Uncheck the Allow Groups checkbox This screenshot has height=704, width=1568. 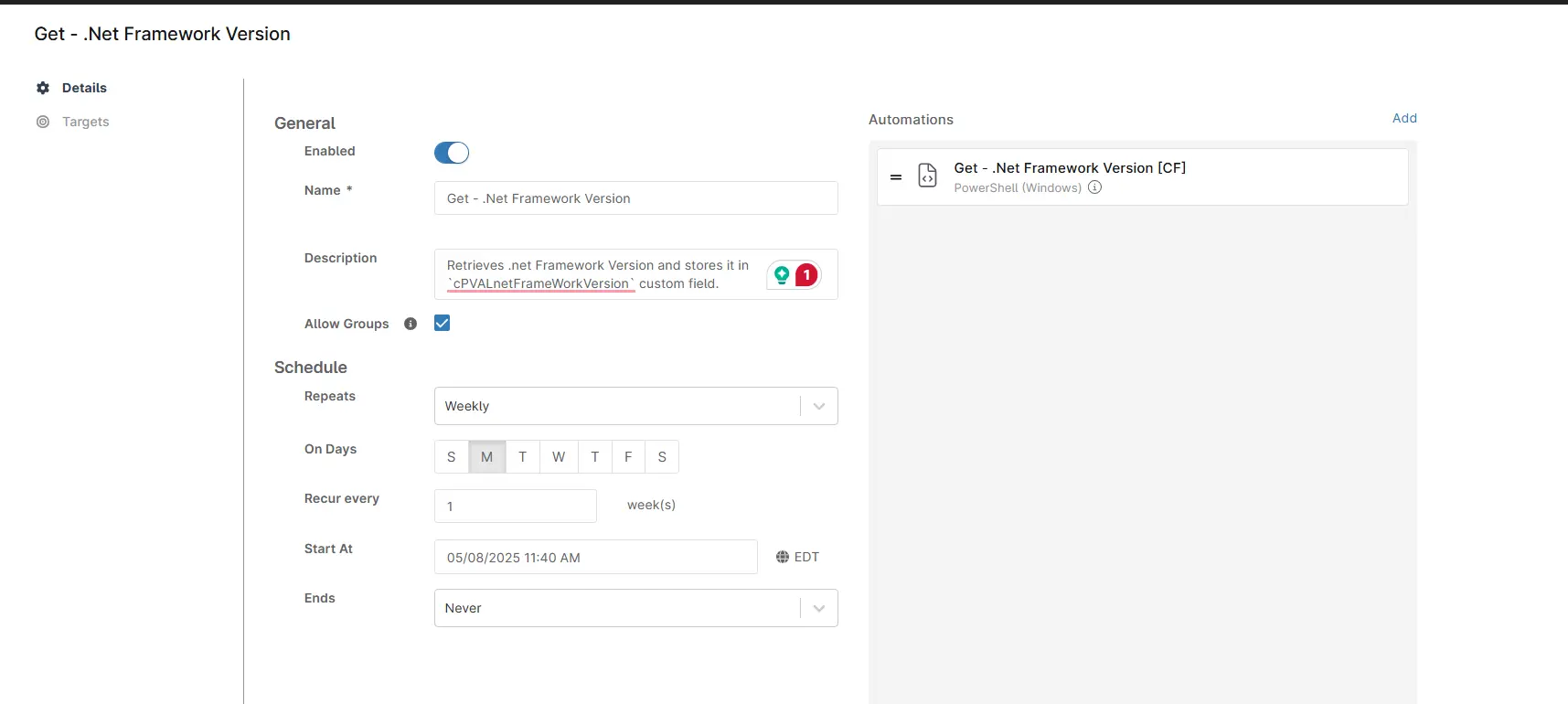[x=443, y=323]
